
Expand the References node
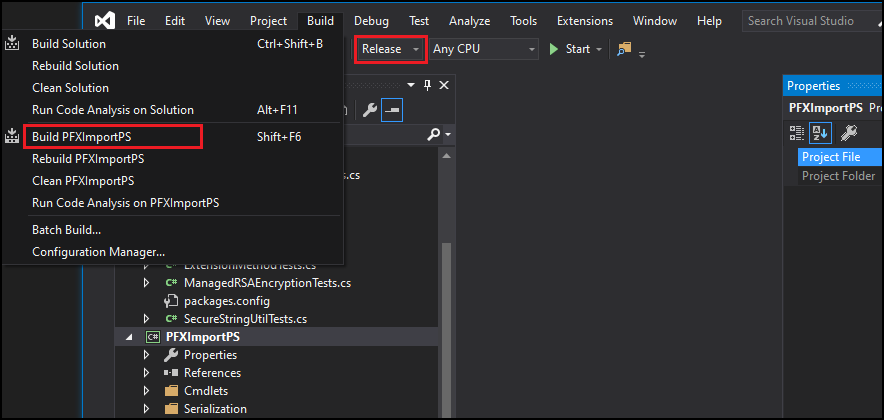coord(147,373)
